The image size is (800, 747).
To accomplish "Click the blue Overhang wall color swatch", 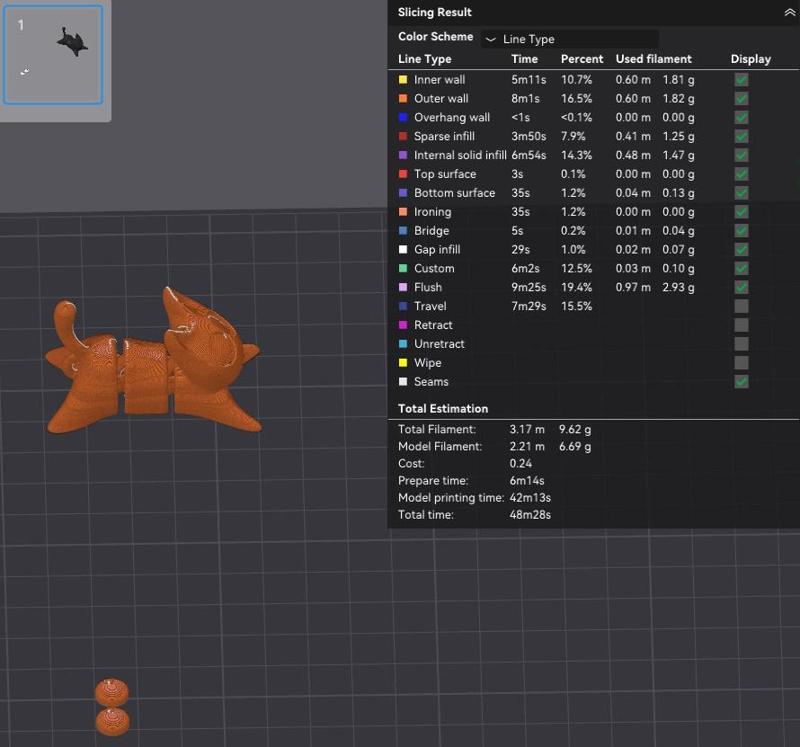I will 403,117.
